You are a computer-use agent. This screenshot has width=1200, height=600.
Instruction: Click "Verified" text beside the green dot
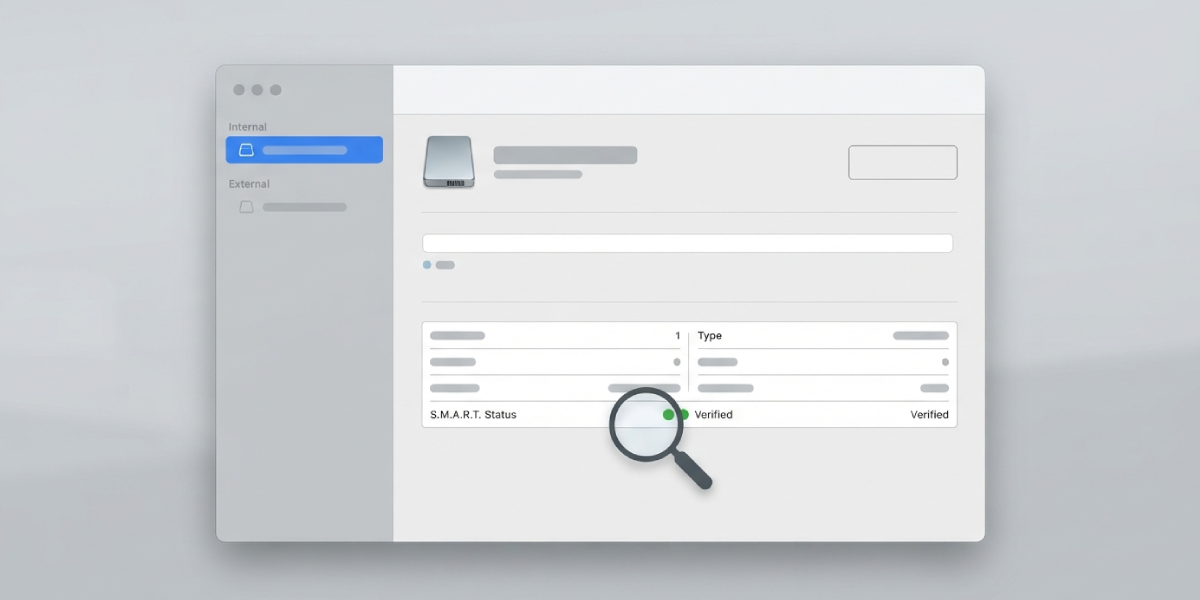pos(714,414)
